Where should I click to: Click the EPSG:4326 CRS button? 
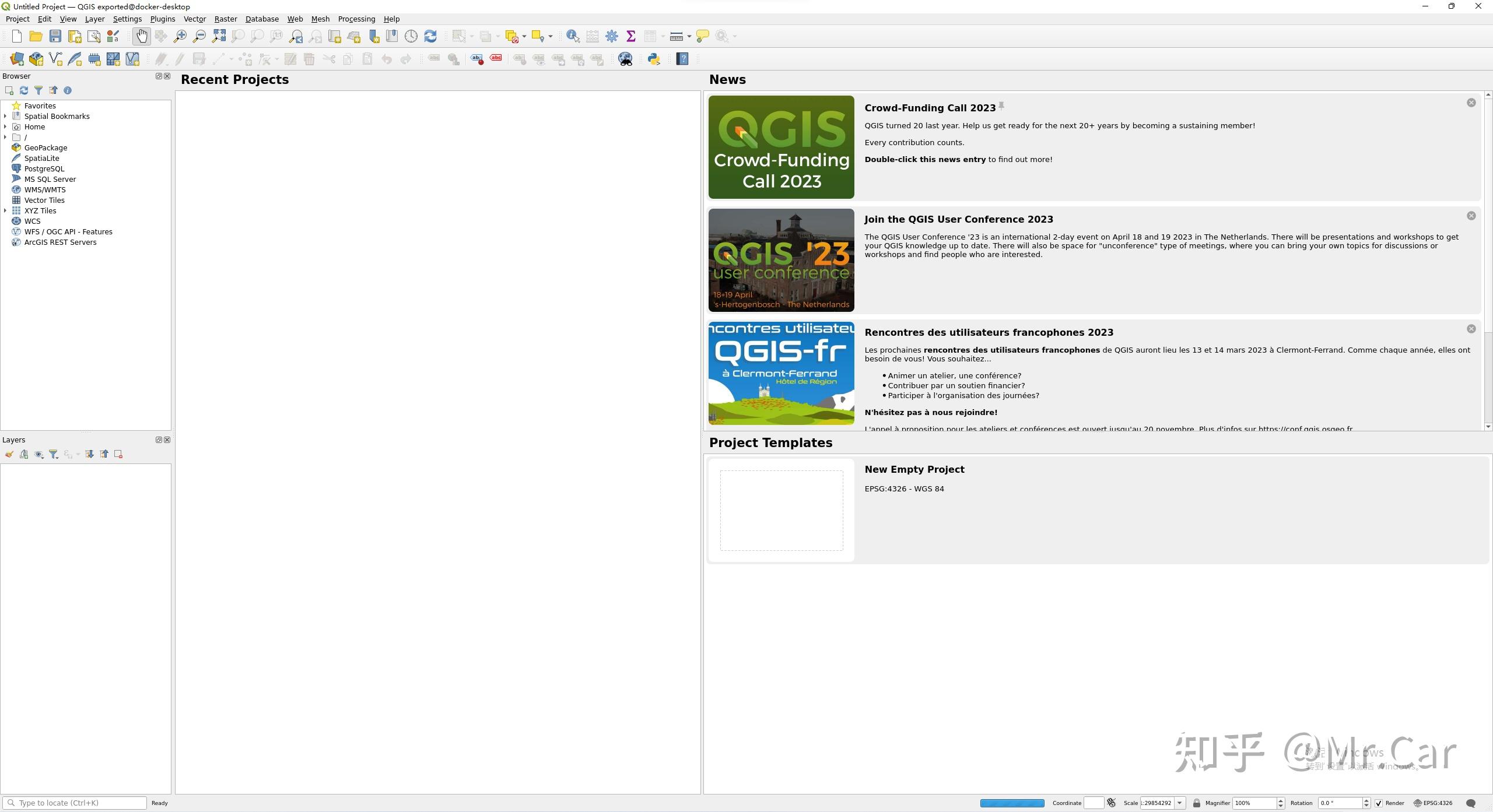point(1433,803)
